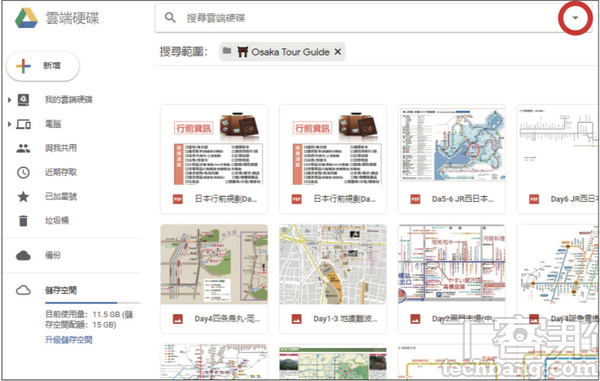600x381 pixels.
Task: Click the 升級儲存空間 link
Action: tap(68, 340)
